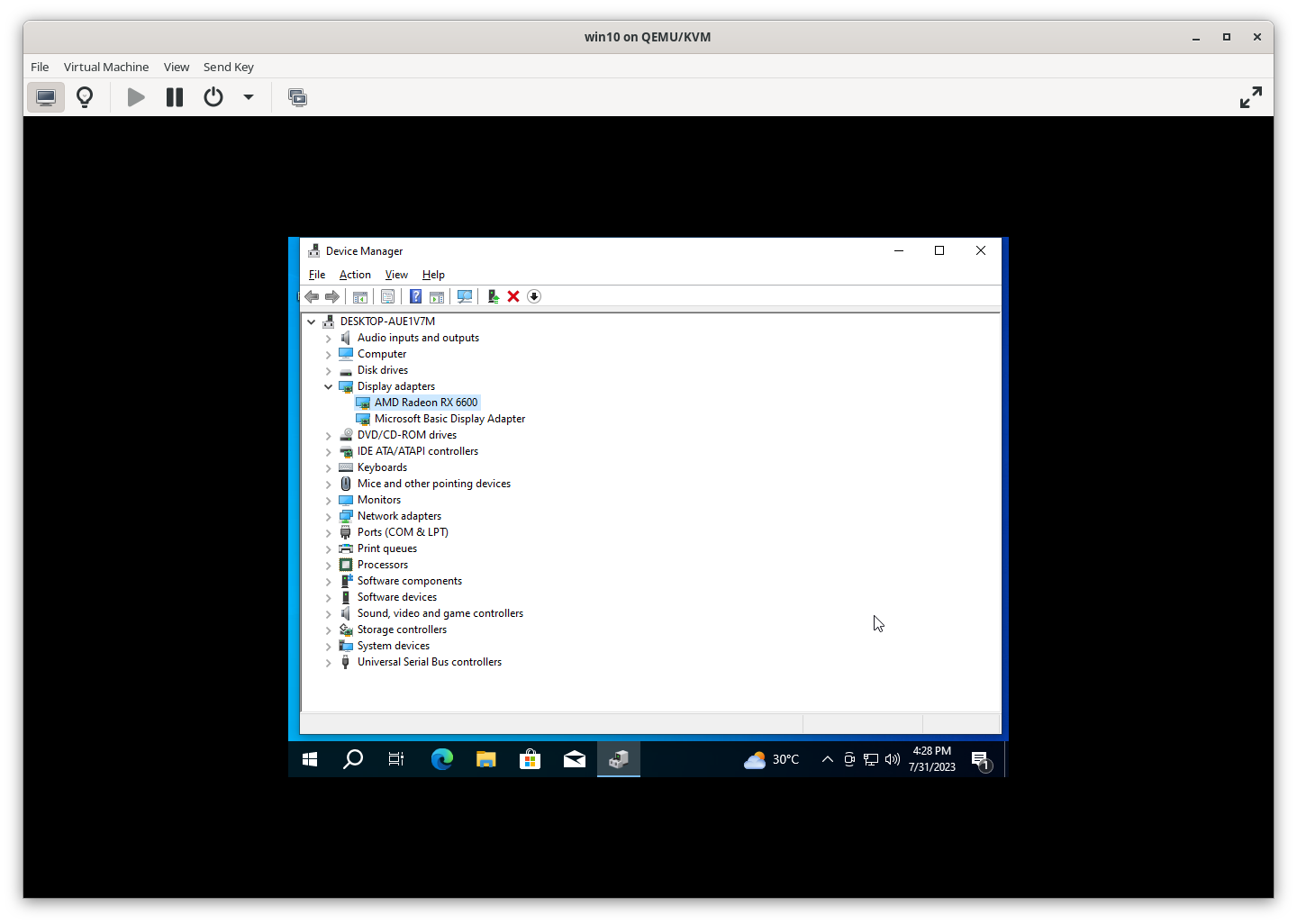
Task: Collapse Display adapters category
Action: click(329, 386)
